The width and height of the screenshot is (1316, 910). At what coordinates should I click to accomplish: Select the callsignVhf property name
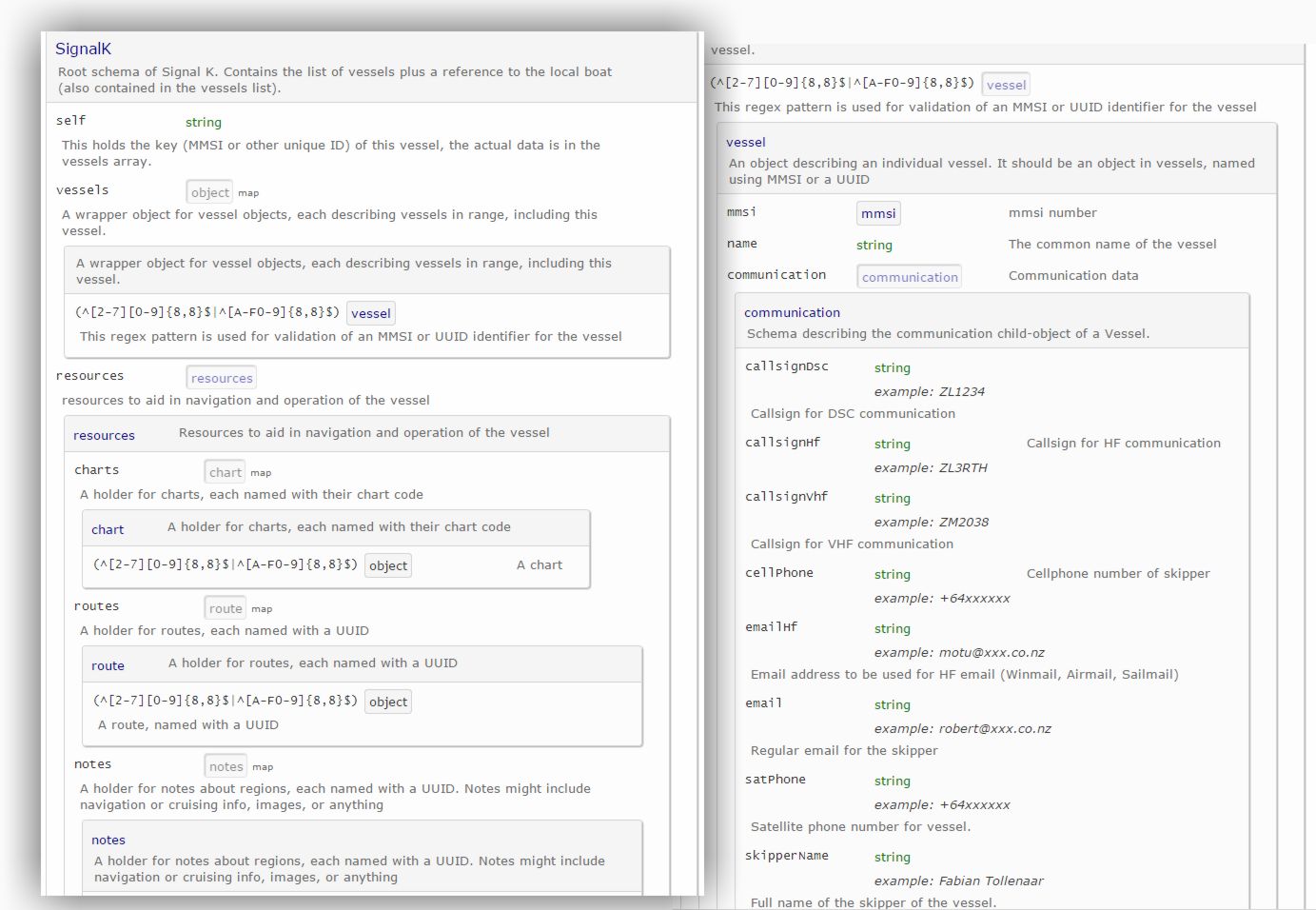pyautogui.click(x=786, y=496)
